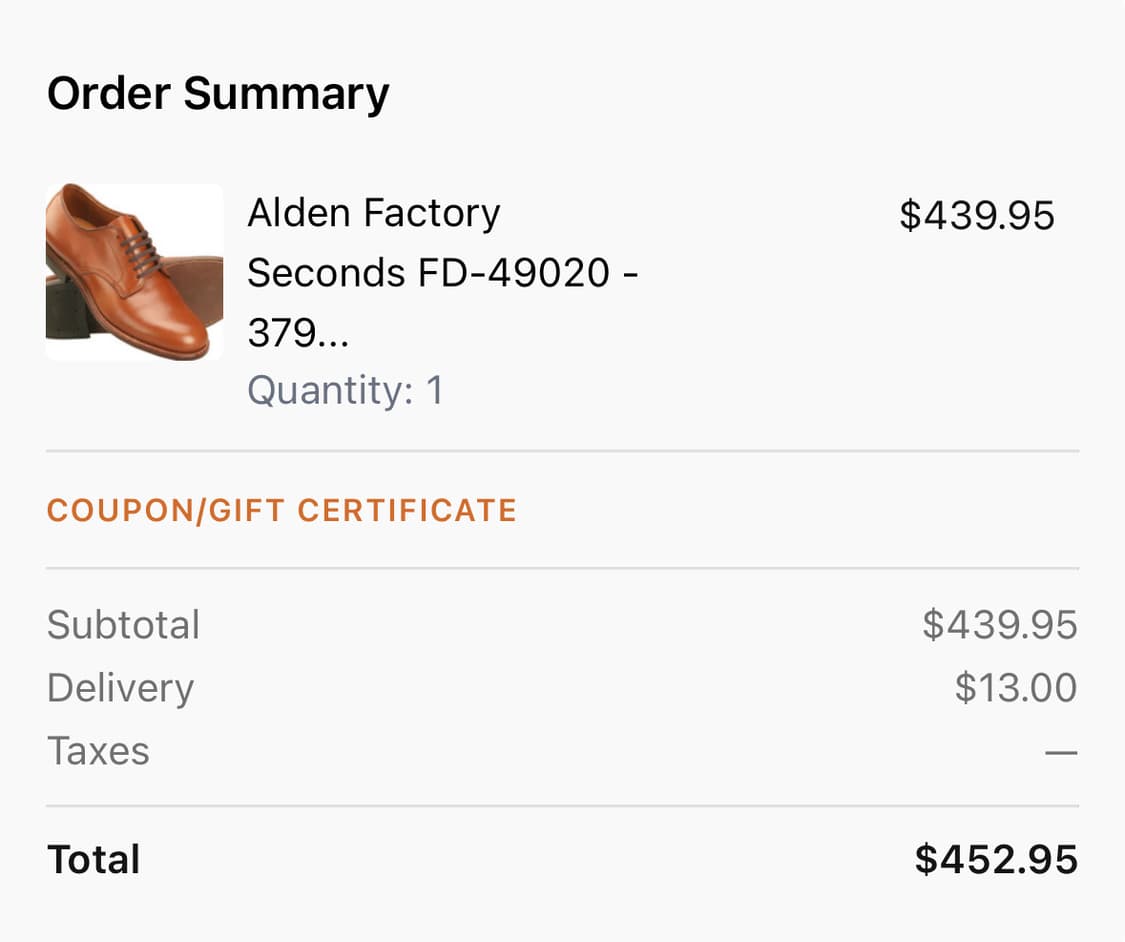Tap the dash in the Taxes row

tap(1061, 752)
